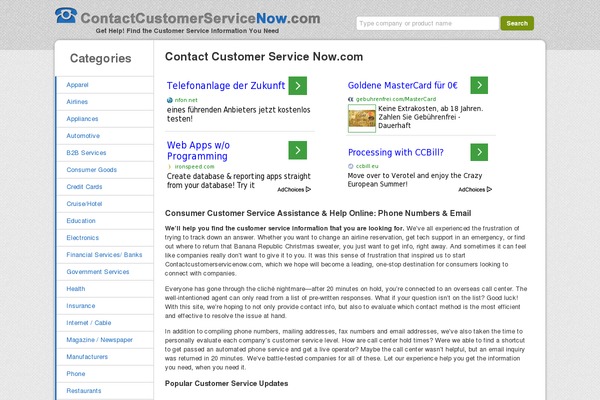Image resolution: width=600 pixels, height=400 pixels.
Task: Go to Internet / Cable category
Action: point(89,323)
